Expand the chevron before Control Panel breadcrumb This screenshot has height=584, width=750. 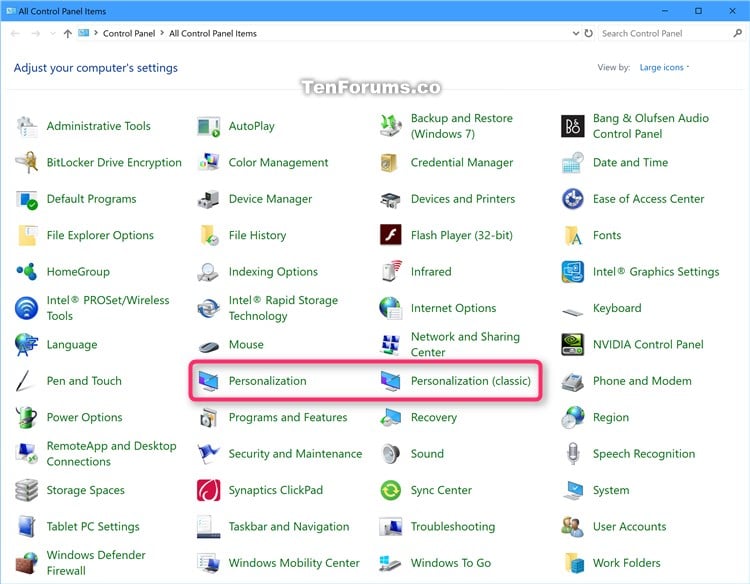coord(96,33)
